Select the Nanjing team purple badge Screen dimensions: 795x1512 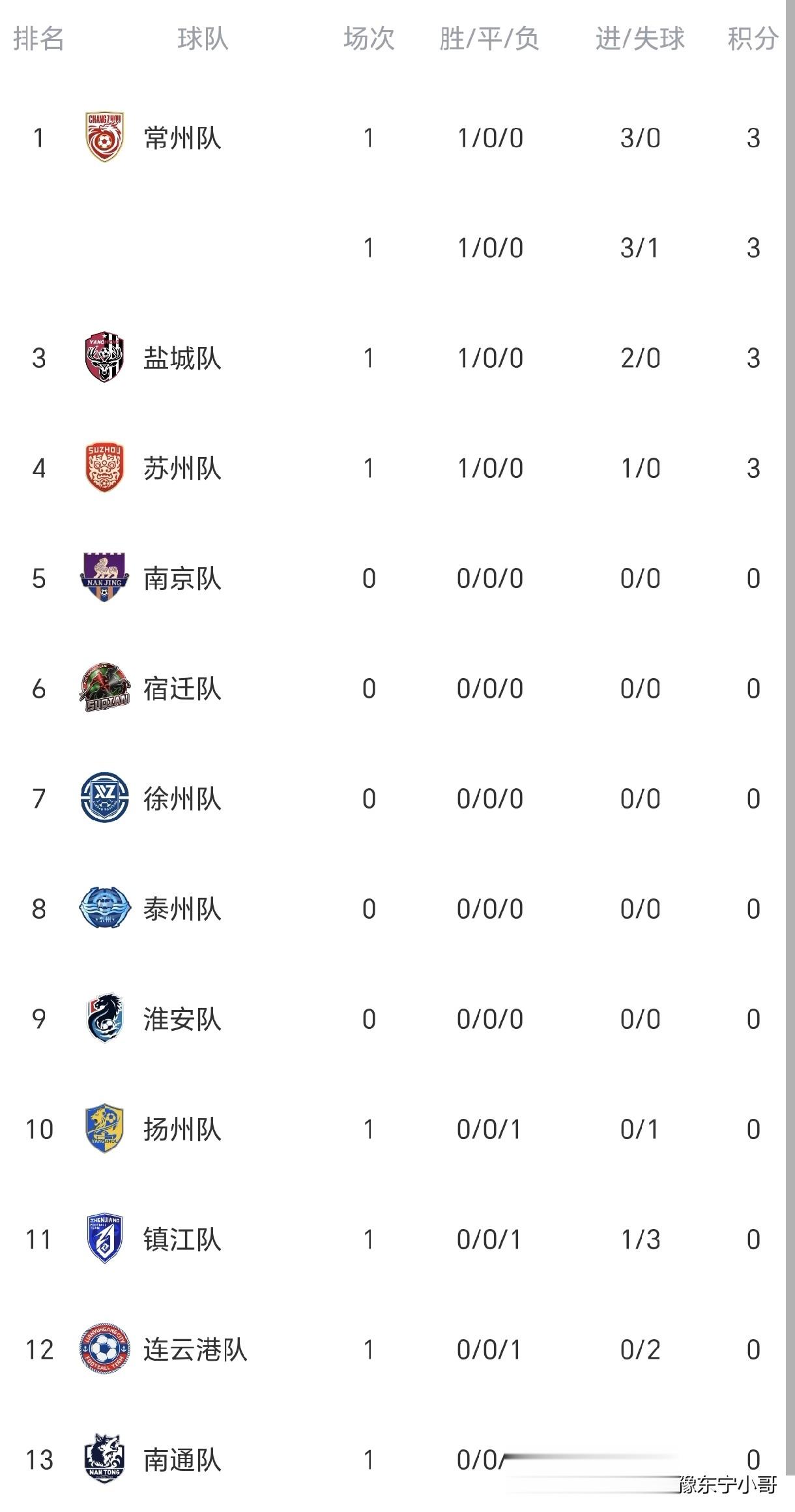click(x=104, y=578)
